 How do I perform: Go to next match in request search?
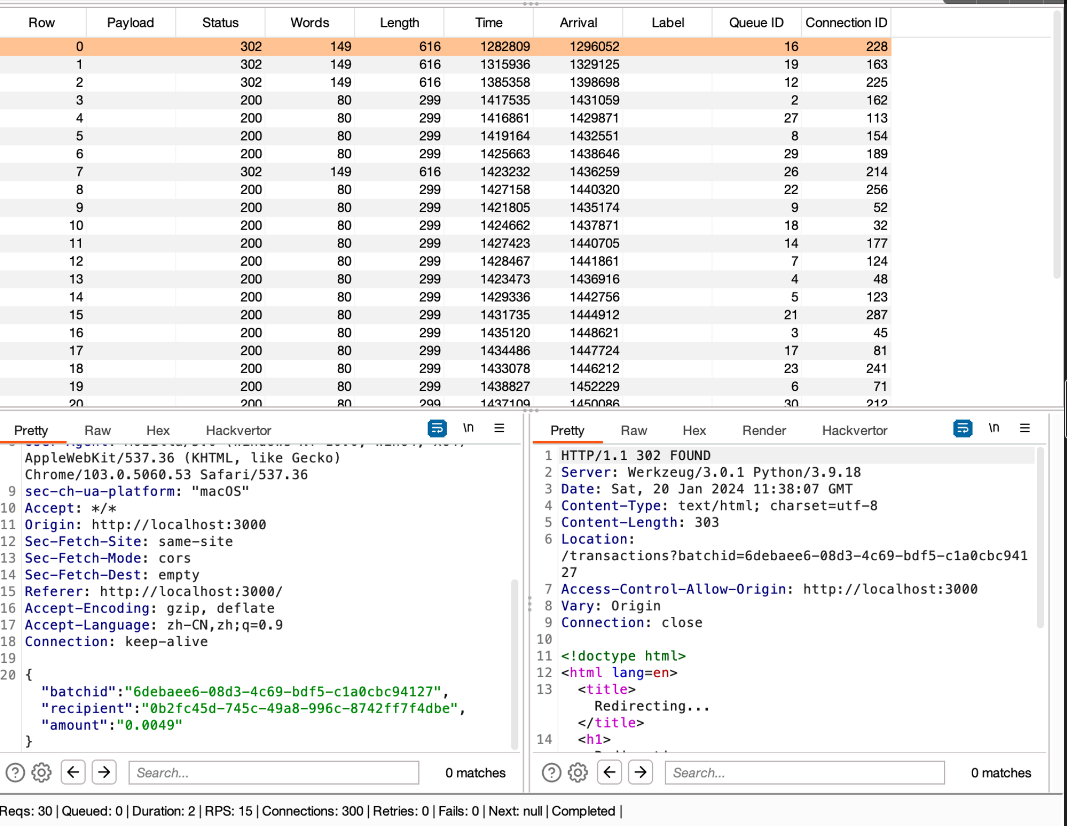point(105,772)
